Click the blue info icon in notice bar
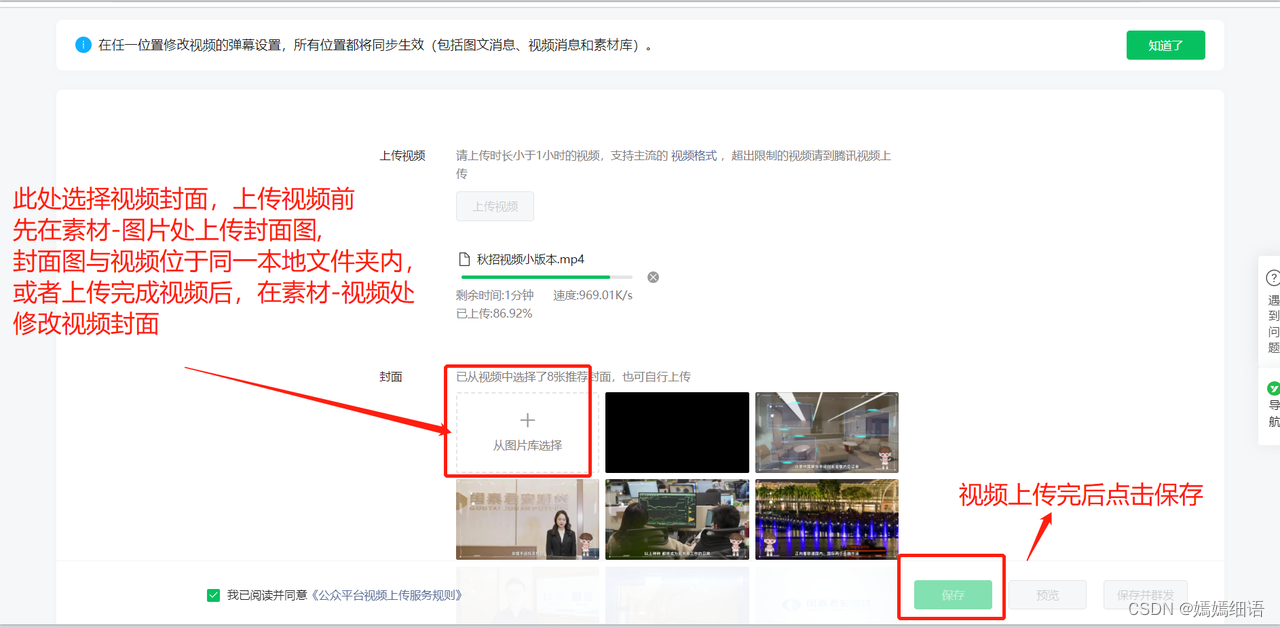The width and height of the screenshot is (1280, 627). coord(83,45)
